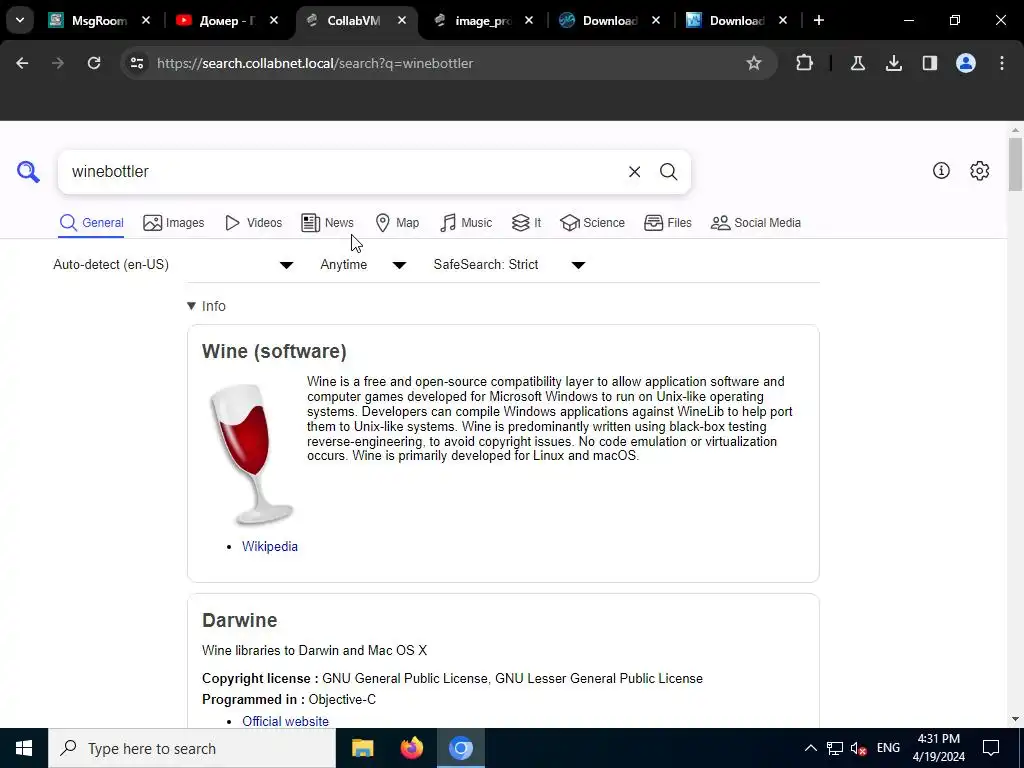Open the browser side panel

pos(929,63)
